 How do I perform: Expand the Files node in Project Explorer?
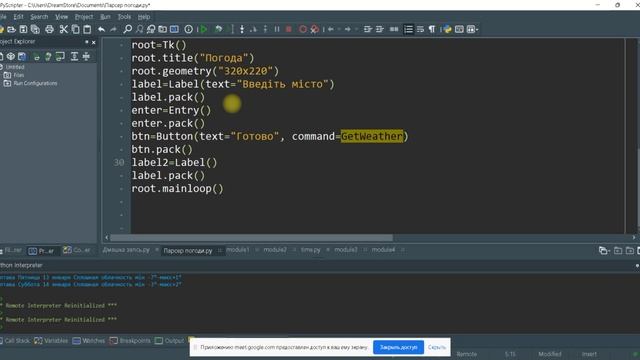pos(7,75)
